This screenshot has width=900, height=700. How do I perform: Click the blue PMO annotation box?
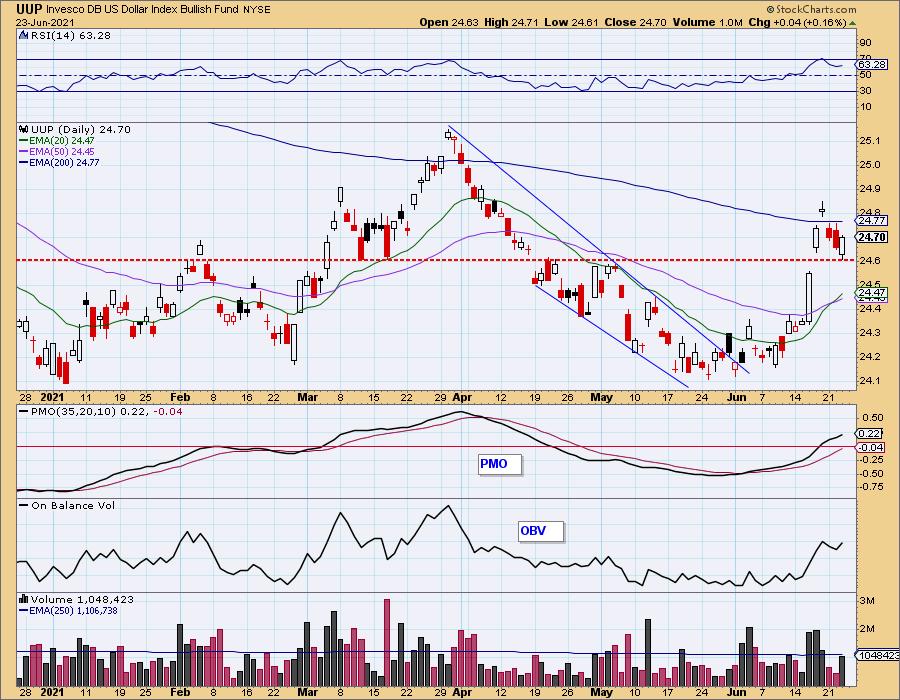[500, 464]
